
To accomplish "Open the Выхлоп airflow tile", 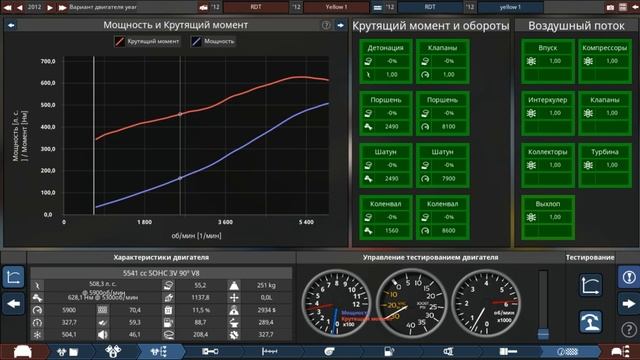I will pos(548,218).
